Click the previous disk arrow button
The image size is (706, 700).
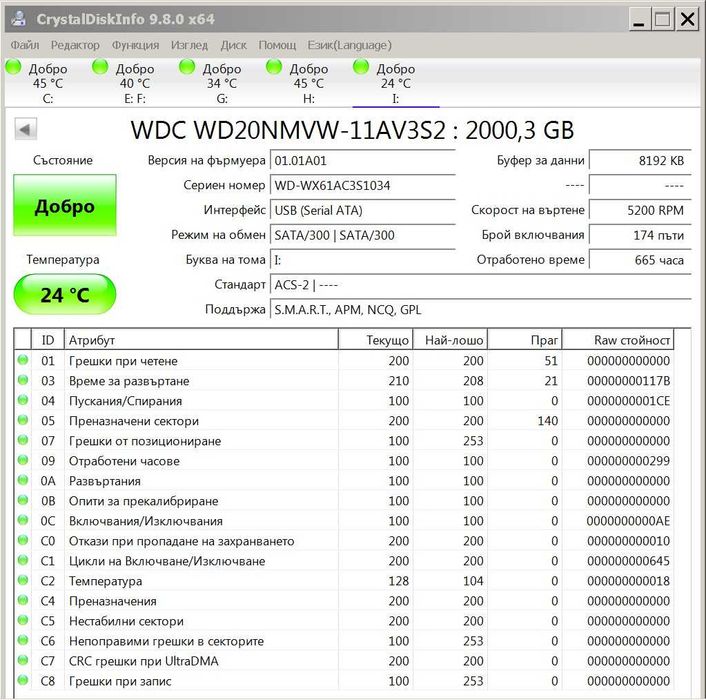tap(25, 130)
